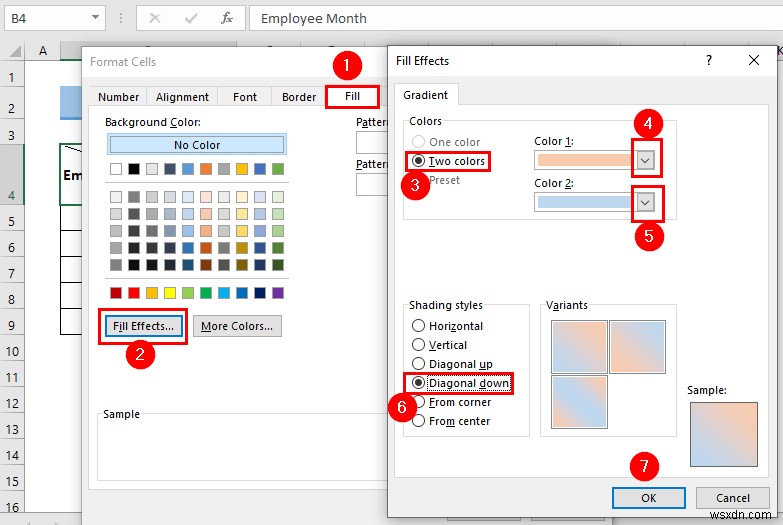This screenshot has height=525, width=783.
Task: Click the Color 2 light blue box
Action: pos(585,202)
